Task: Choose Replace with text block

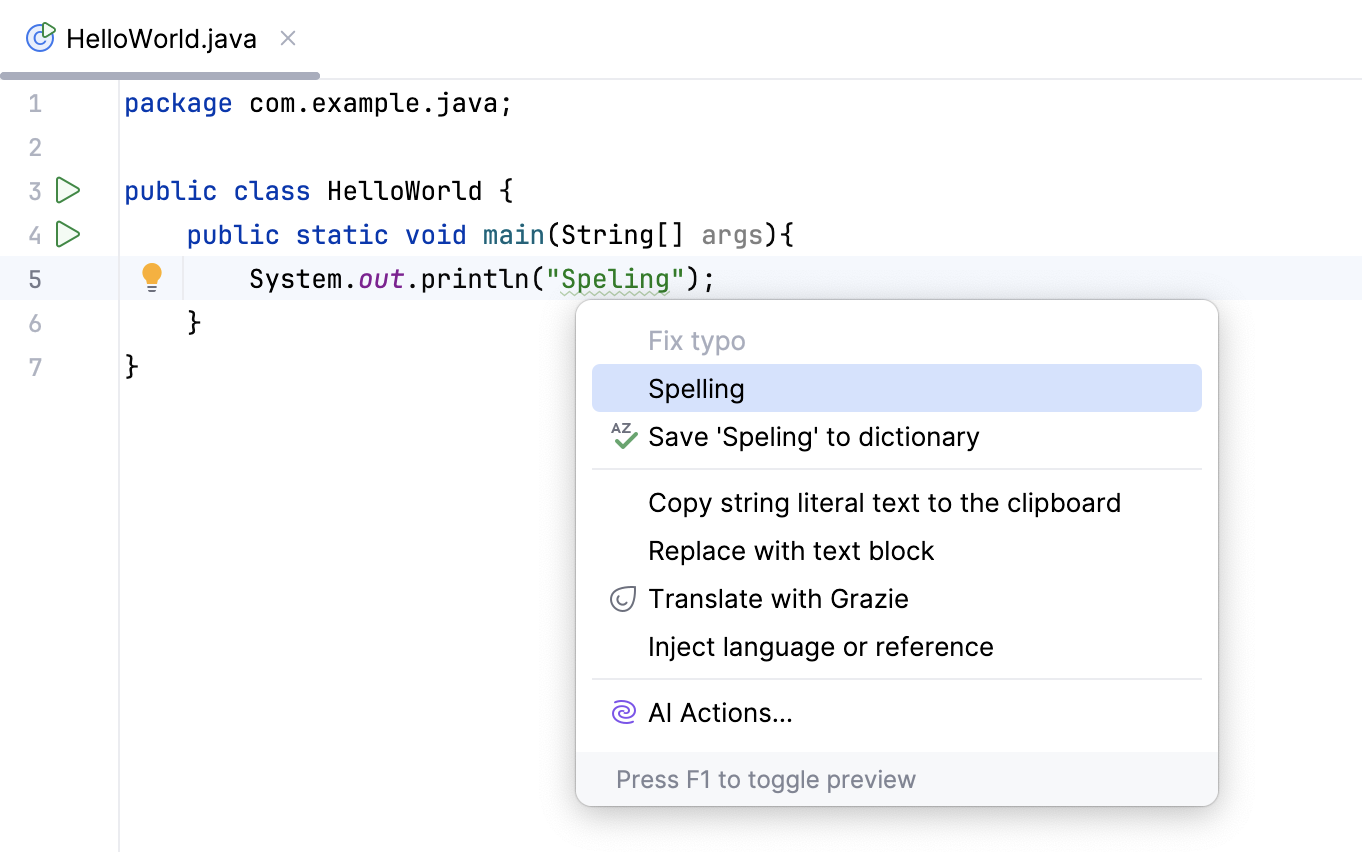Action: [x=791, y=551]
